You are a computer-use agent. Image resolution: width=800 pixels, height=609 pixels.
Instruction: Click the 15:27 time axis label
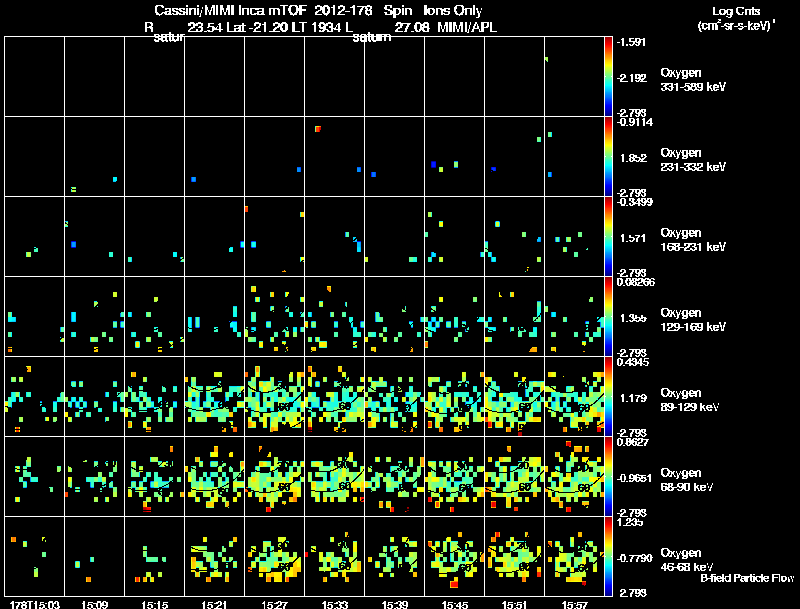click(x=274, y=604)
